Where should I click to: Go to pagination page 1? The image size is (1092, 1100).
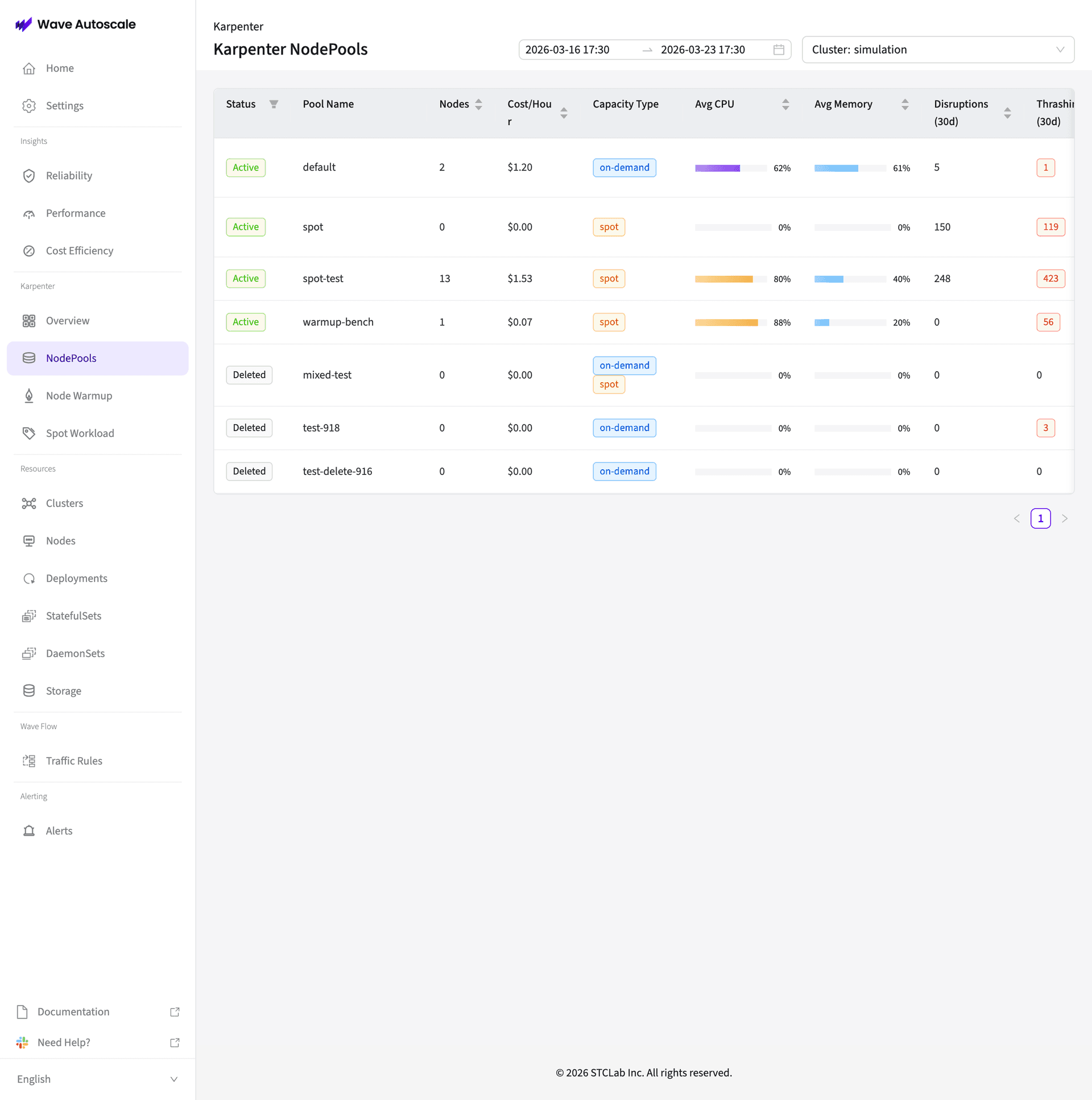click(x=1040, y=519)
